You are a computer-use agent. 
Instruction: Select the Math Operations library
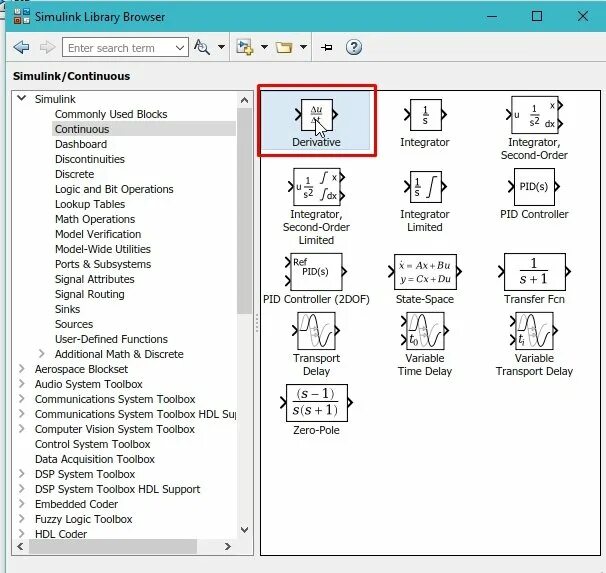pos(95,219)
